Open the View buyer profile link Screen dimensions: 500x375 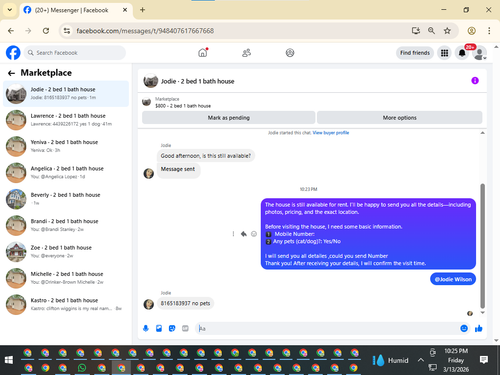pyautogui.click(x=331, y=133)
